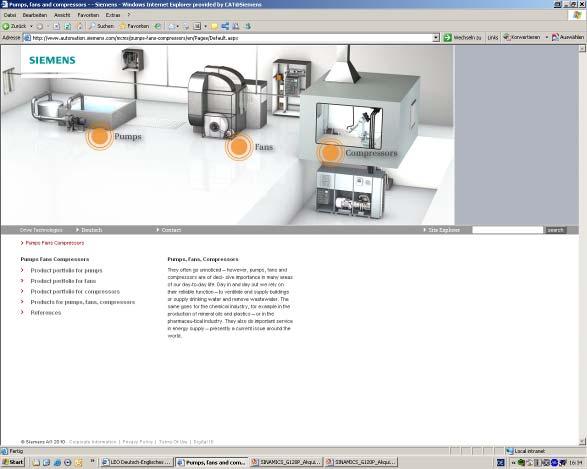This screenshot has height=469, width=587.
Task: Open the Site Explorer link
Action: coord(441,230)
